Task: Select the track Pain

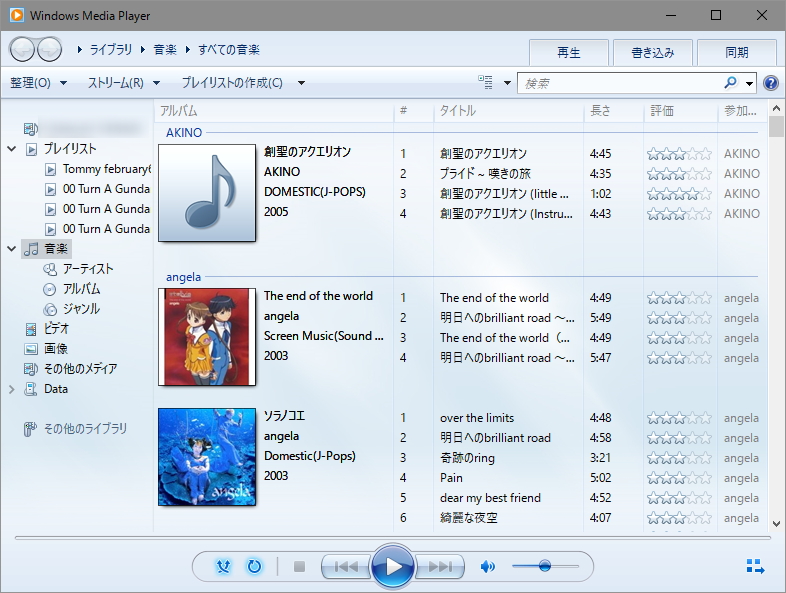Action: click(x=451, y=478)
